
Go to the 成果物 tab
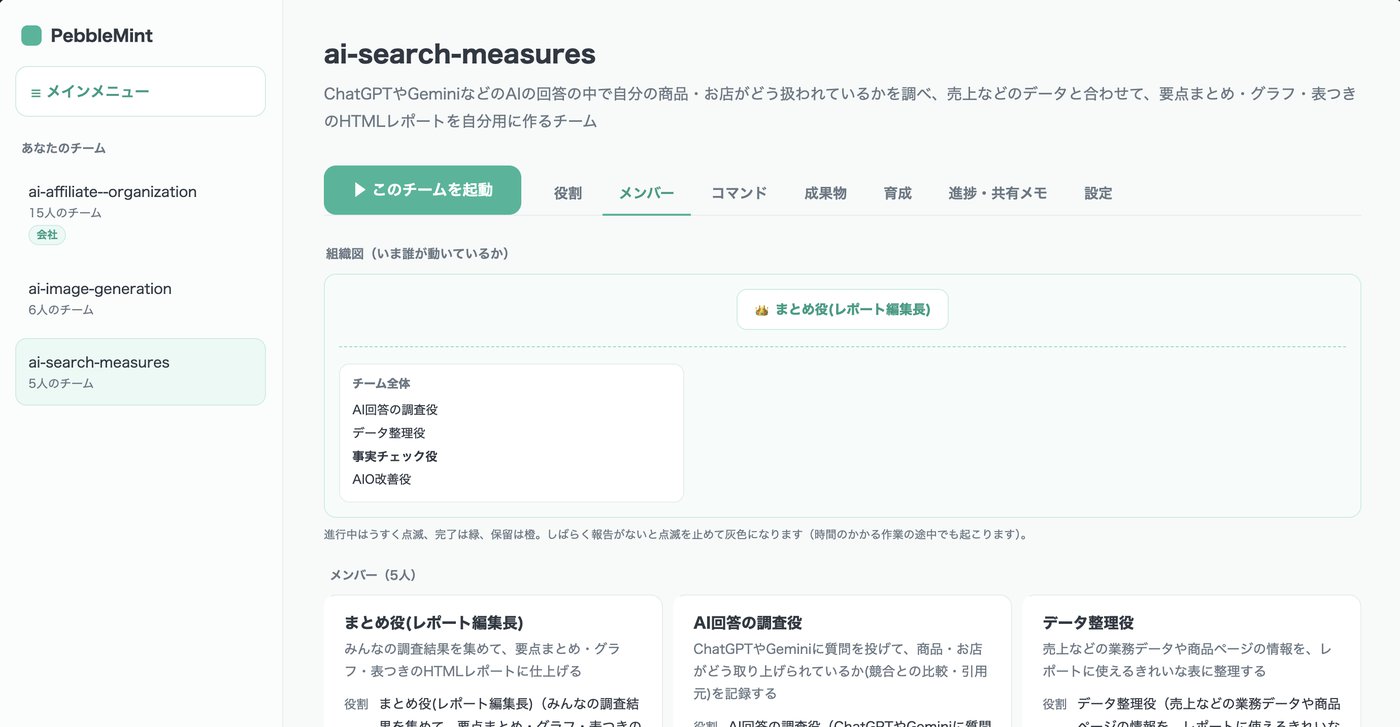[825, 193]
